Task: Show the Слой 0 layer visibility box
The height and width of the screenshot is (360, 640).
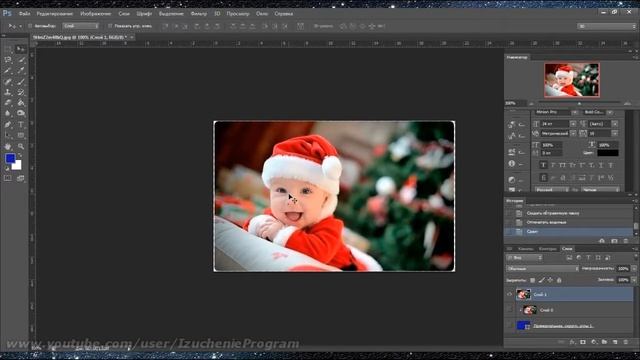Action: (509, 310)
